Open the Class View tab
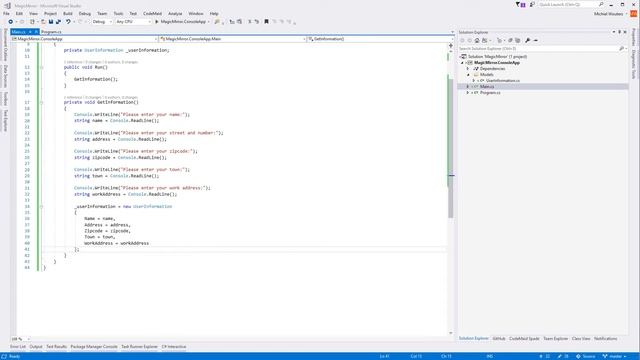 581,338
